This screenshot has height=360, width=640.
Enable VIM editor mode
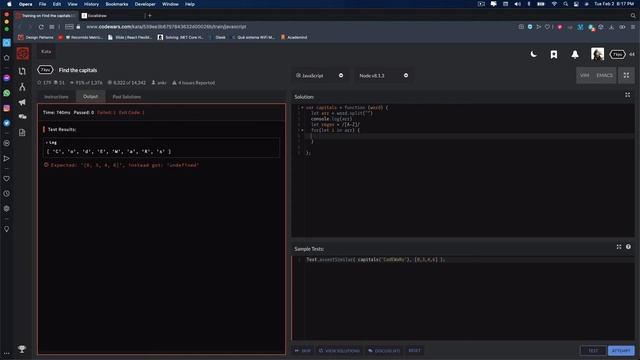click(x=584, y=76)
